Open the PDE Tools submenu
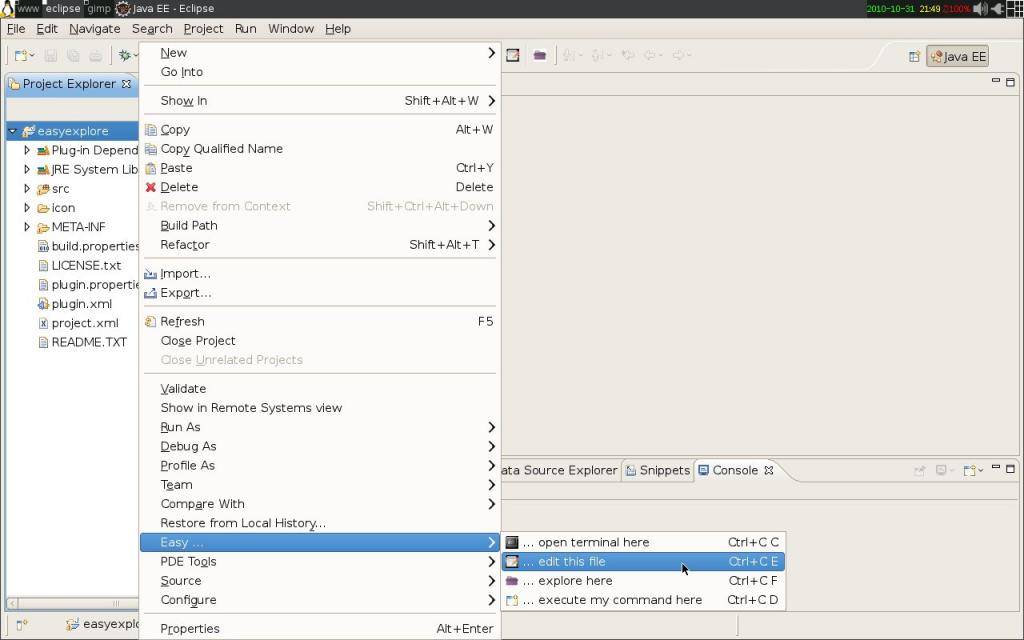This screenshot has width=1024, height=640. (320, 562)
